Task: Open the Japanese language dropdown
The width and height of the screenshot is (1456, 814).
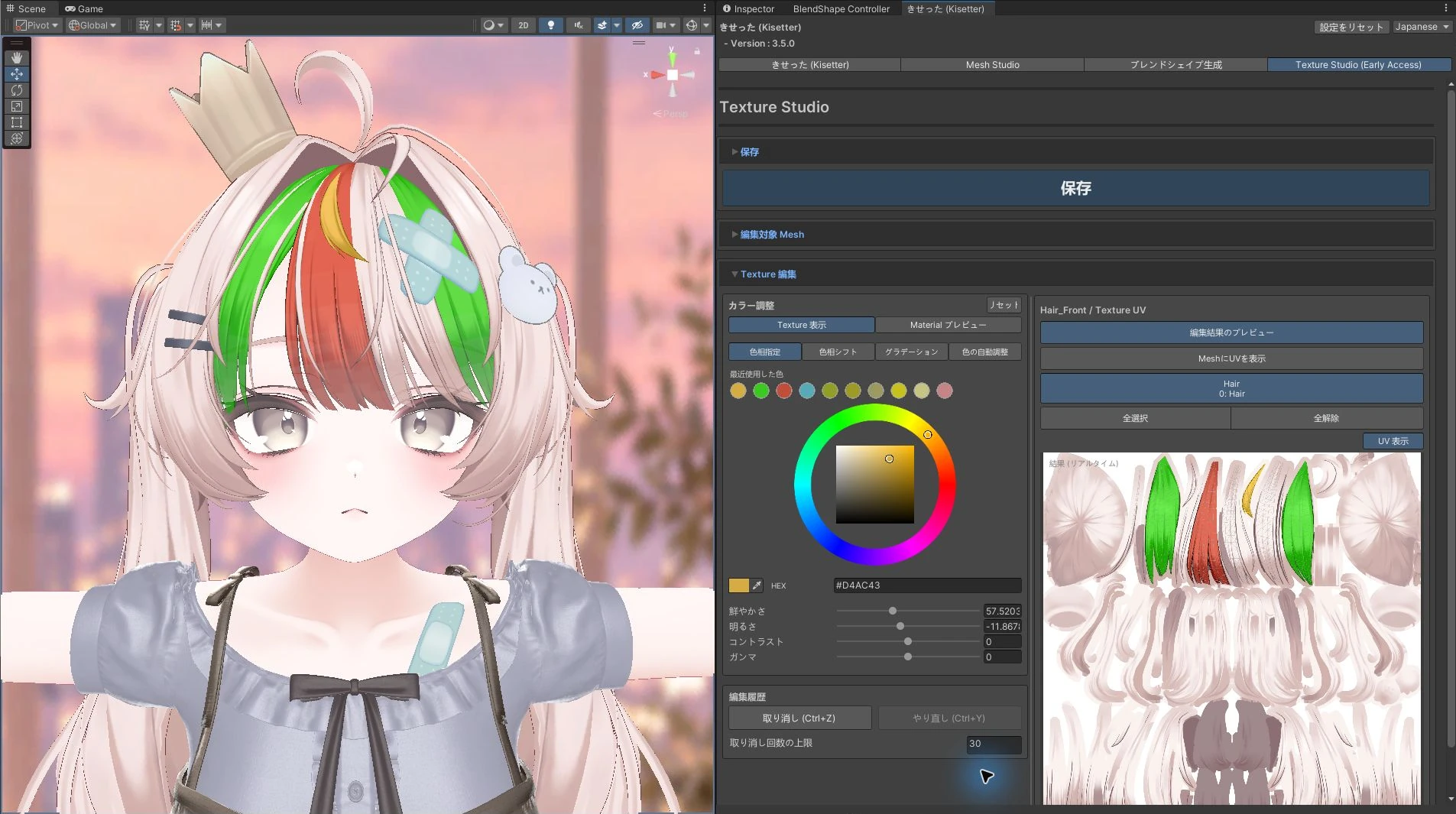Action: pyautogui.click(x=1422, y=27)
